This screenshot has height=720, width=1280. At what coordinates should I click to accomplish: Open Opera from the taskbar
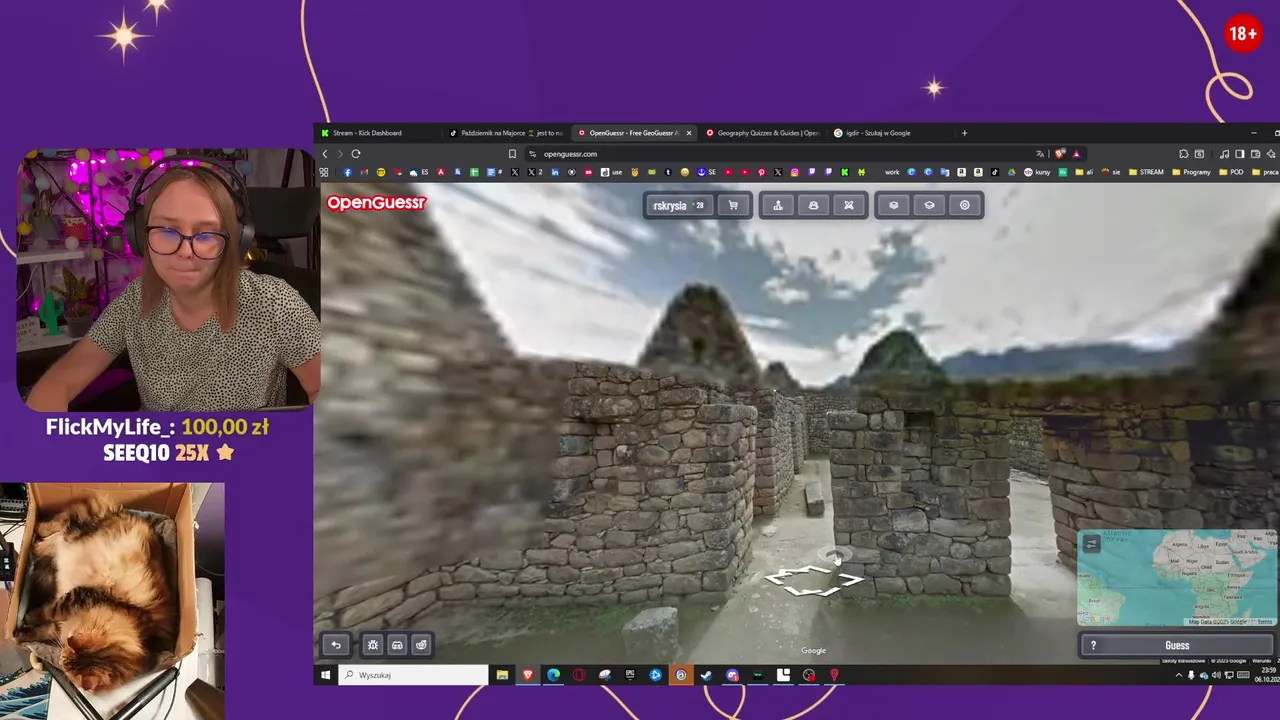(x=579, y=675)
